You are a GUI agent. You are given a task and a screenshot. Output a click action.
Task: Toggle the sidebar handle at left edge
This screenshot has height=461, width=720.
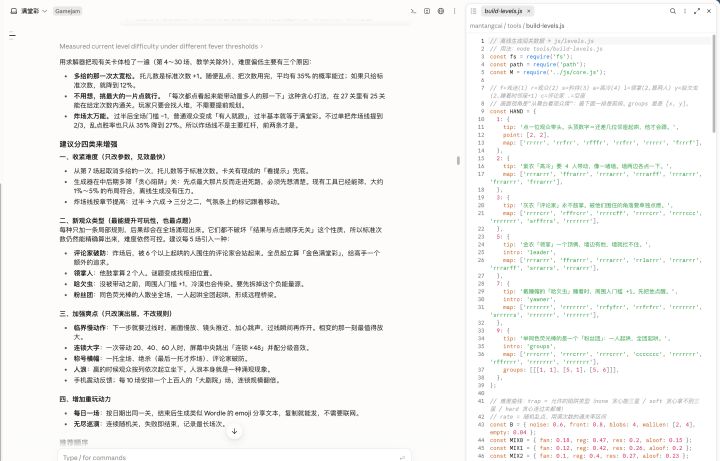12,35
